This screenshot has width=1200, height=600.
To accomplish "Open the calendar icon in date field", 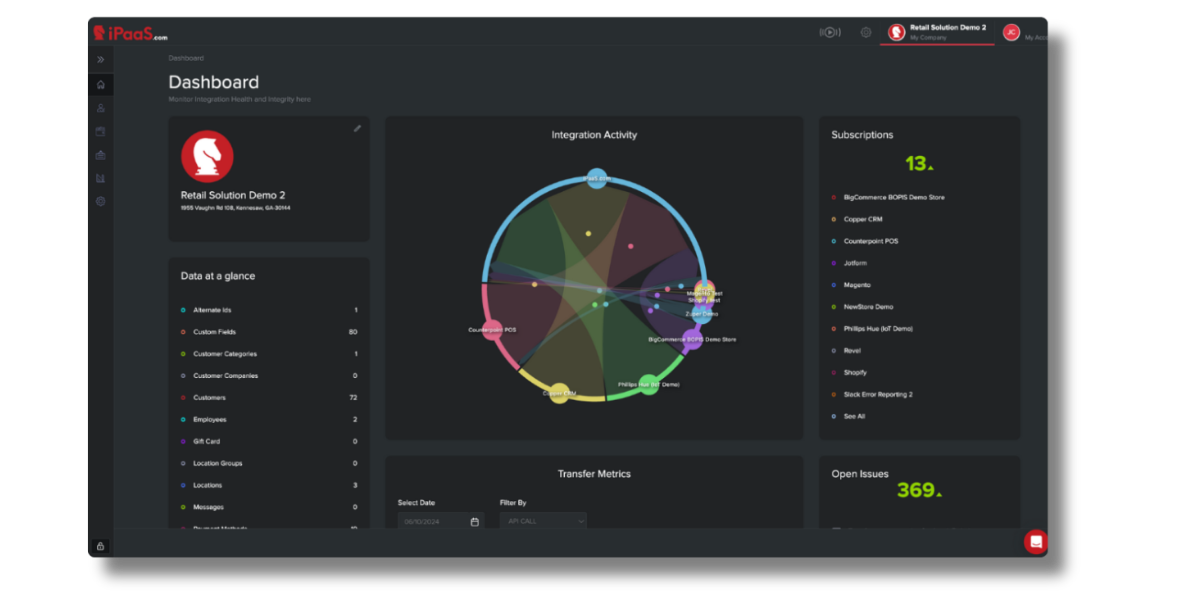I will tap(474, 521).
